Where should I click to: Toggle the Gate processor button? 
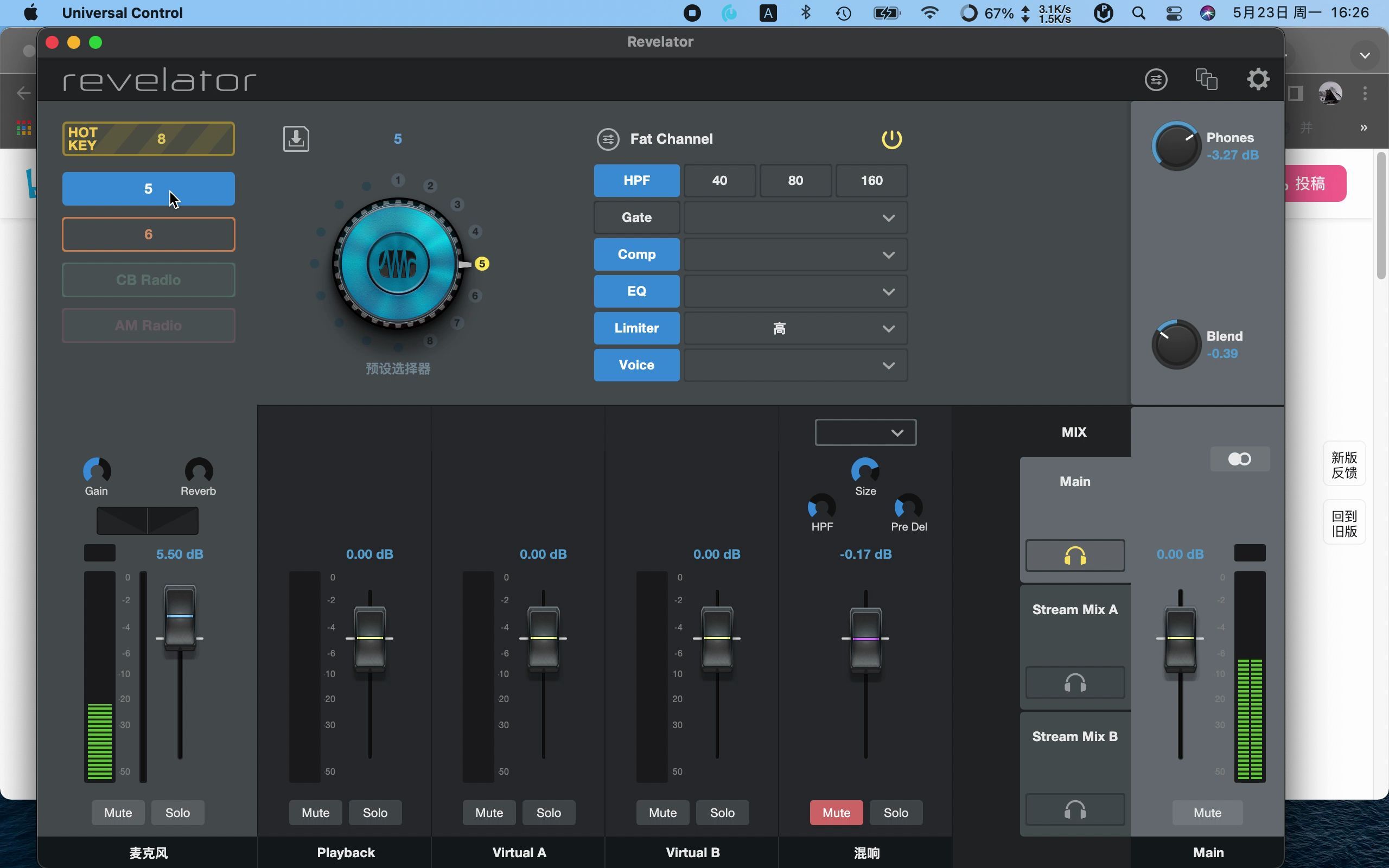coord(636,217)
